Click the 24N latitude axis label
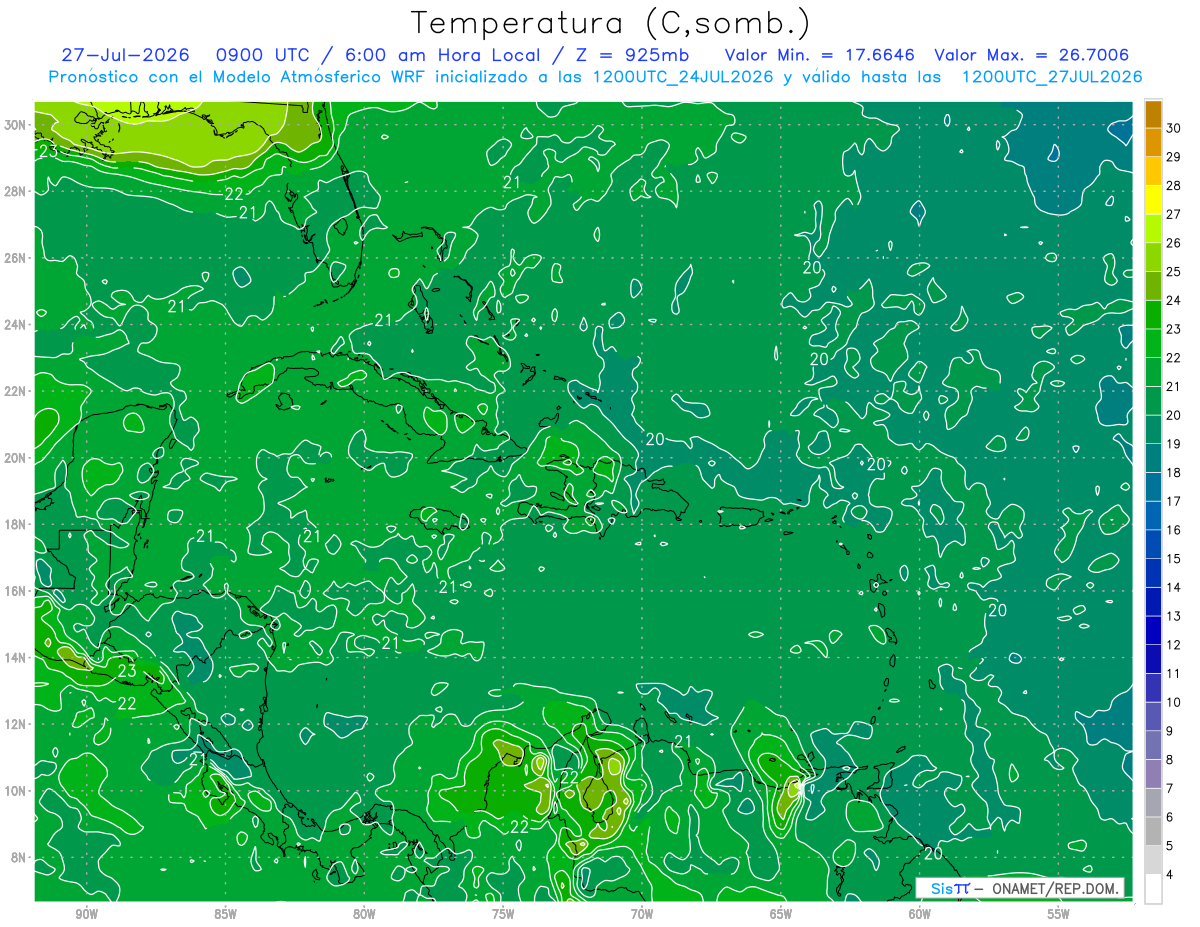Screen dimensions: 1200x927 click(x=16, y=324)
